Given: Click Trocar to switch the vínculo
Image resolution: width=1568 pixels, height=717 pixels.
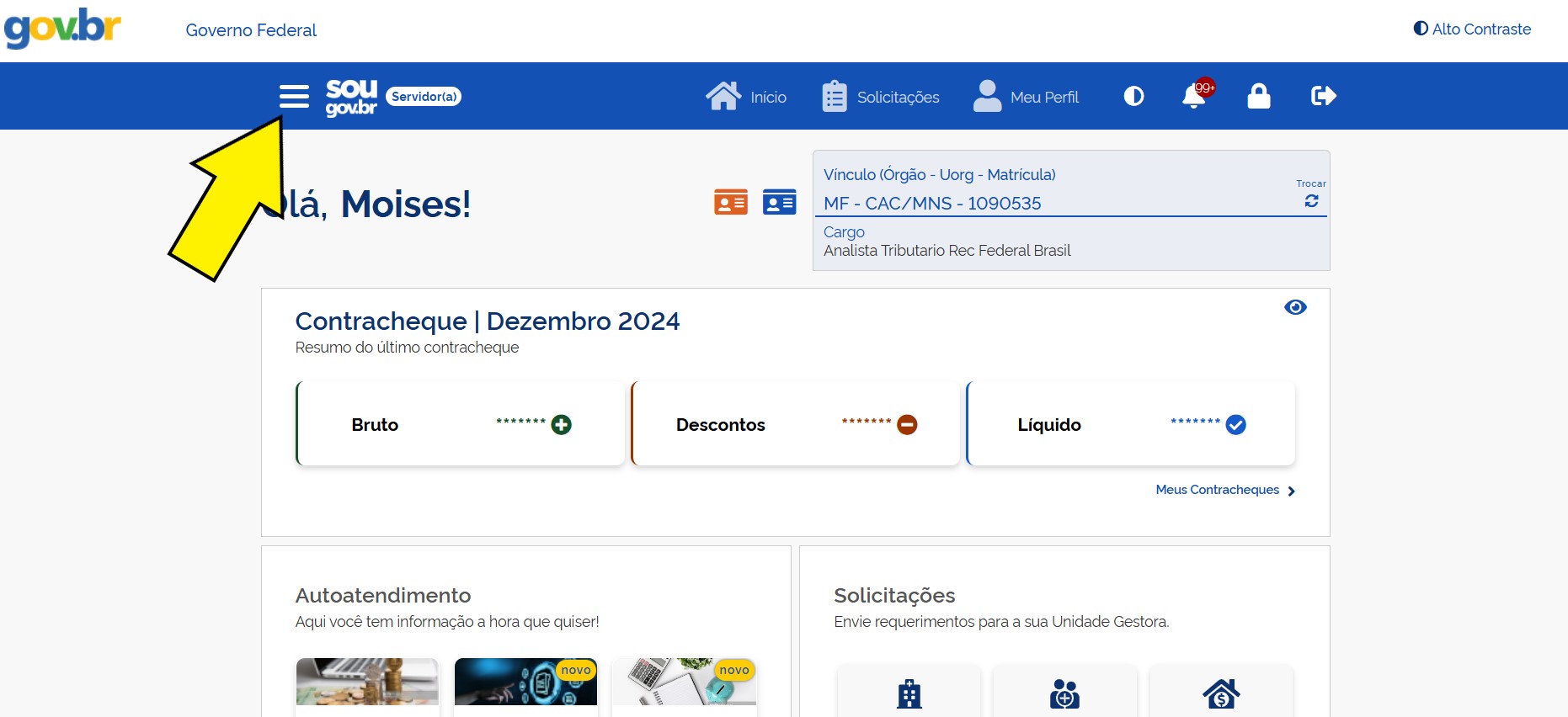Looking at the screenshot, I should [x=1311, y=195].
